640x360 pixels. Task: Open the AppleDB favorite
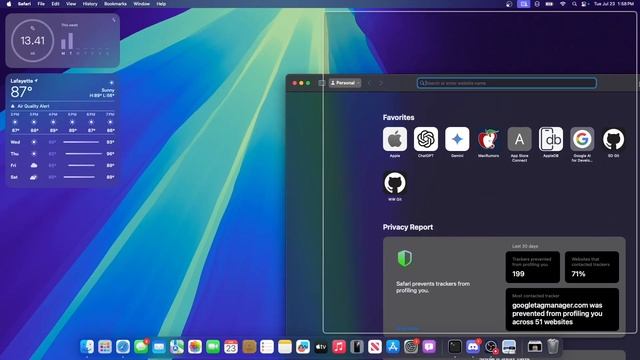[x=551, y=139]
